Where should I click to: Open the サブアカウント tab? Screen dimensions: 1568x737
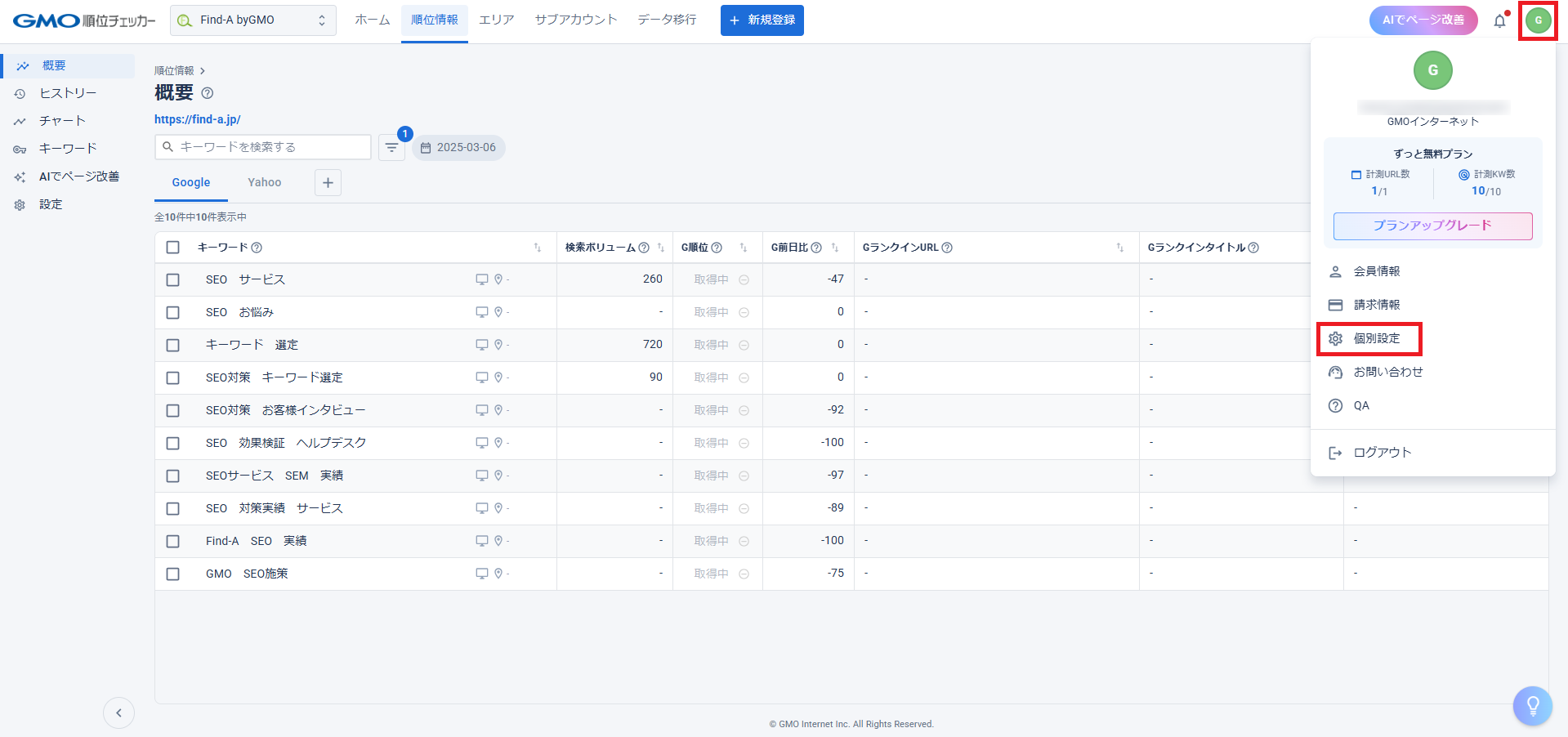[x=576, y=20]
